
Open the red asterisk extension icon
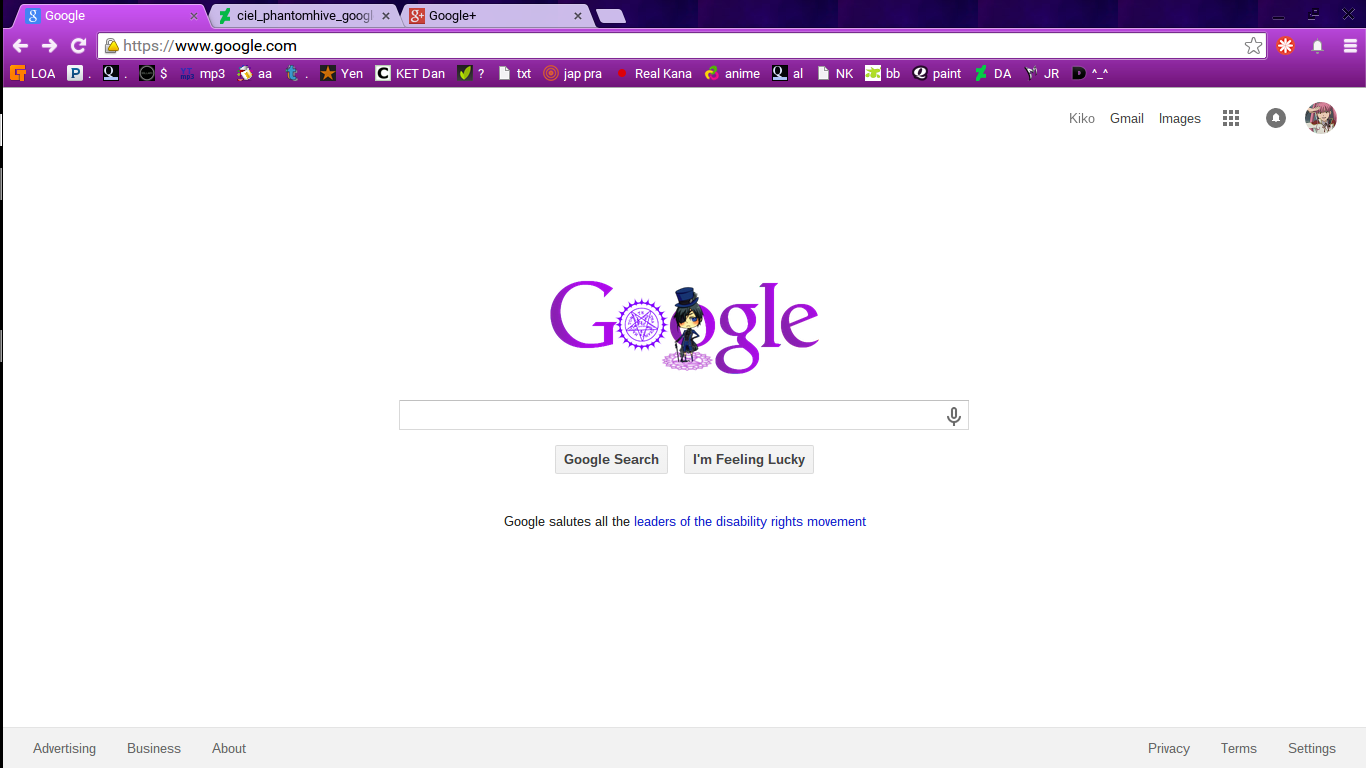[x=1286, y=46]
